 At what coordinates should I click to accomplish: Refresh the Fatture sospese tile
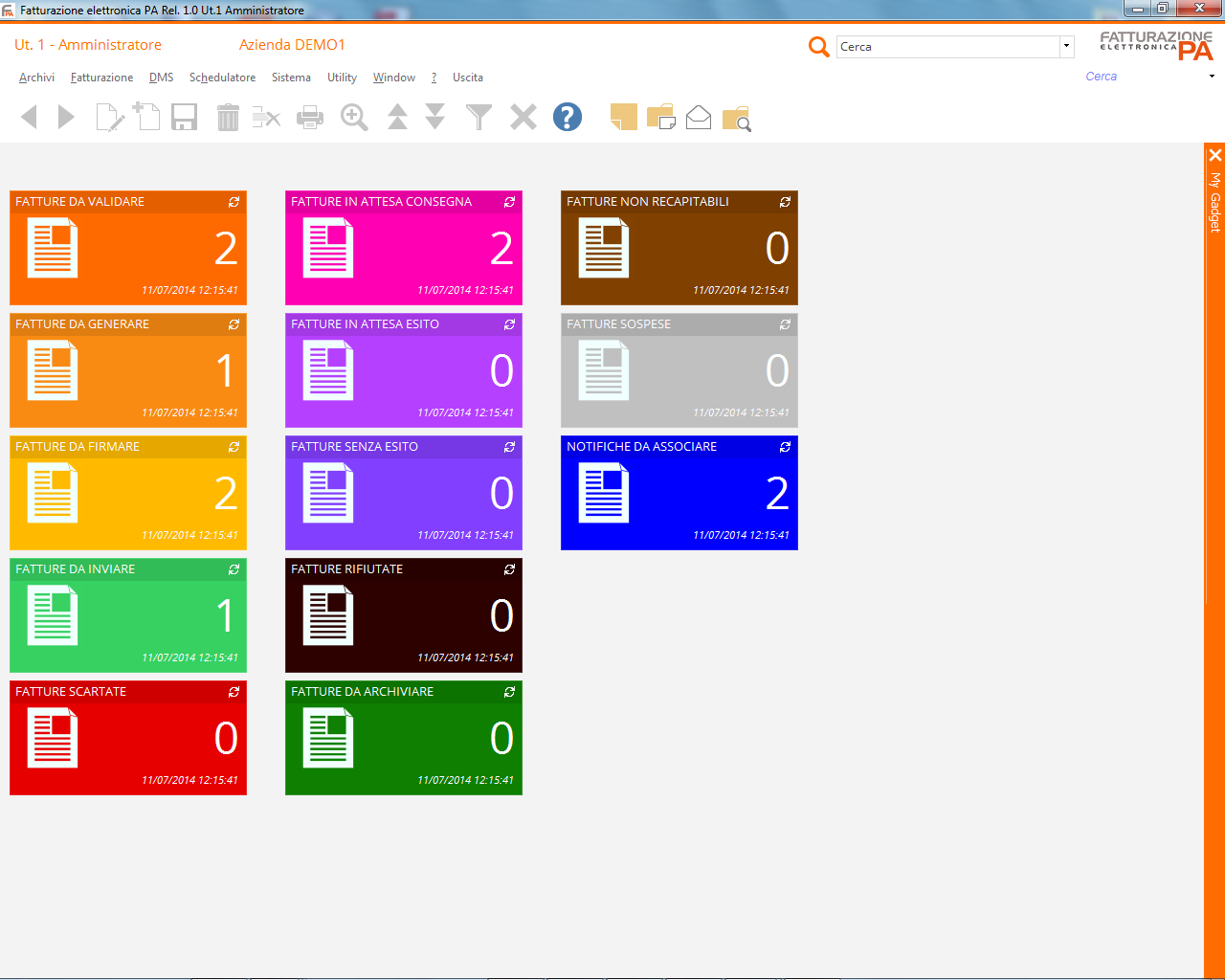pyautogui.click(x=785, y=324)
